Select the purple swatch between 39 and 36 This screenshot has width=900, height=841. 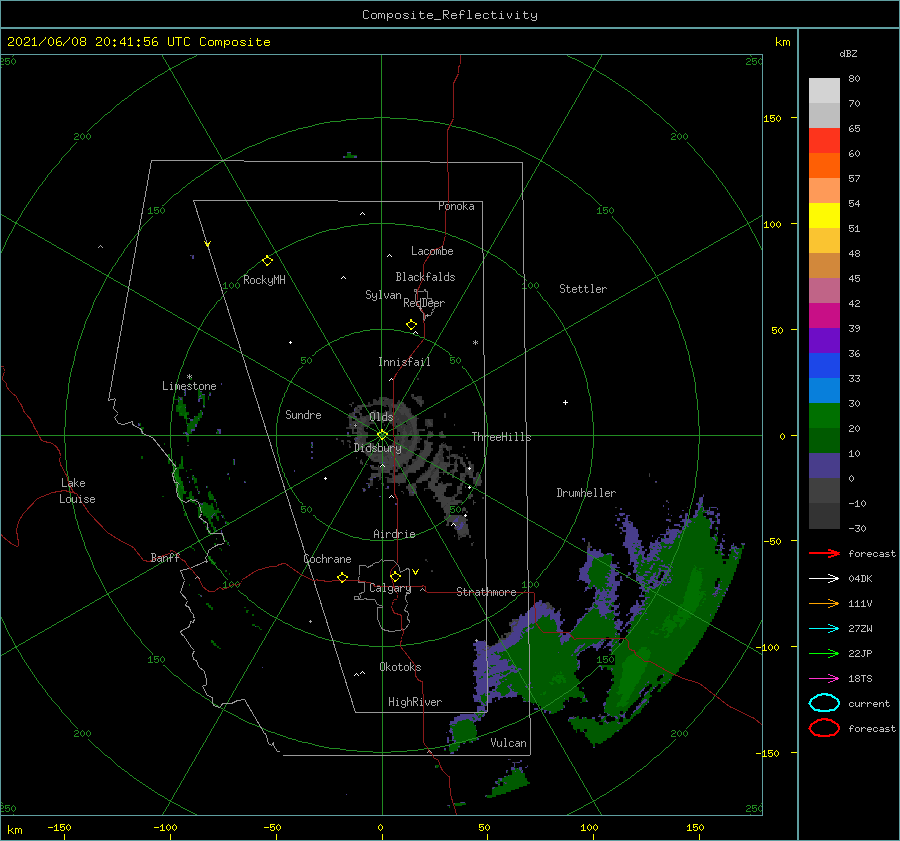coord(824,341)
